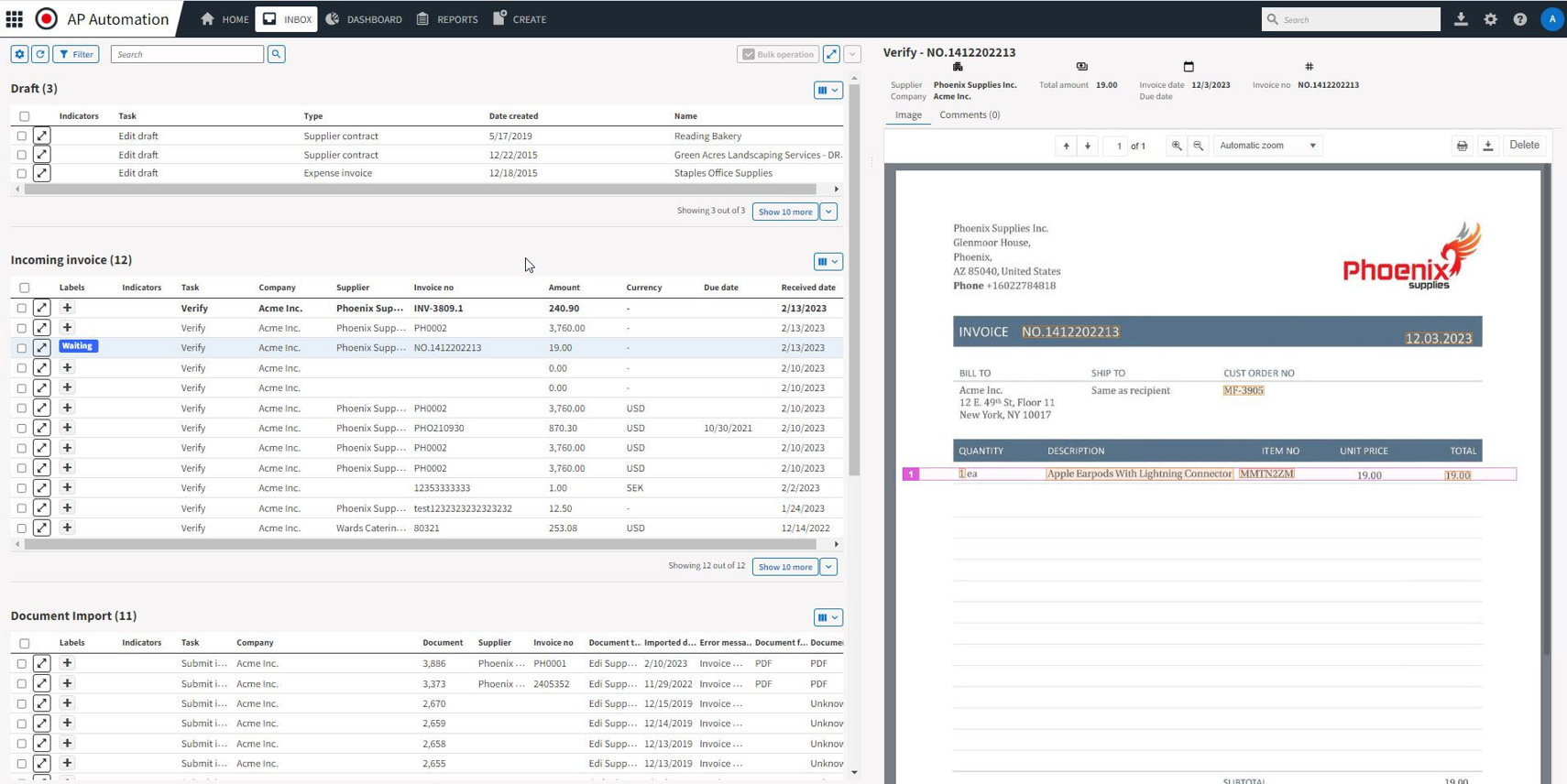1567x784 pixels.
Task: Open the Reading Bakery draft expand icon
Action: point(42,136)
